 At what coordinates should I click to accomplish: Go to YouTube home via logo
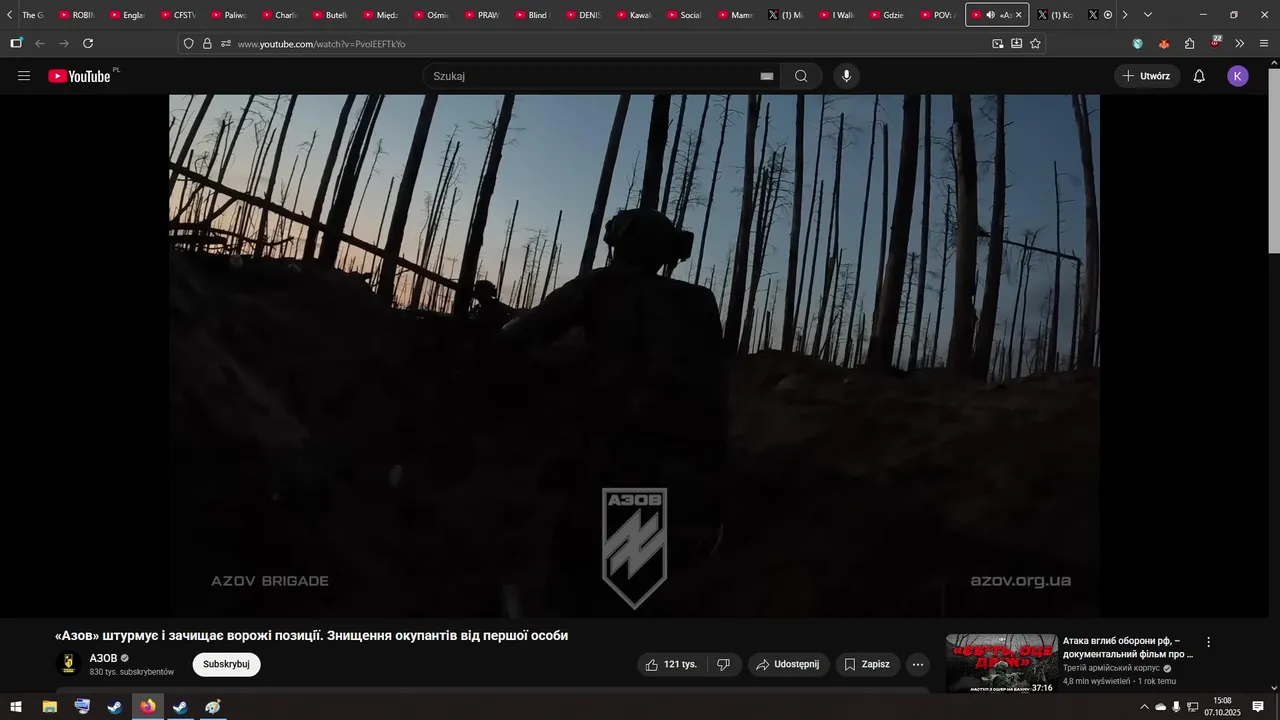click(79, 76)
